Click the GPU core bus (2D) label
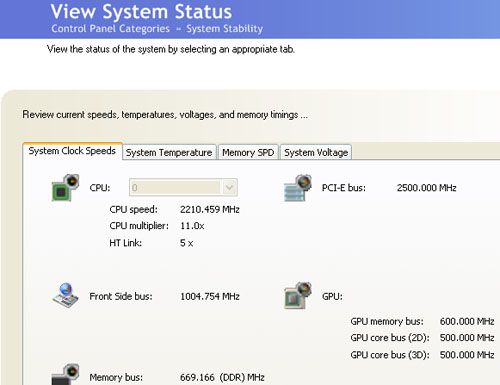The image size is (500, 385). coord(390,338)
